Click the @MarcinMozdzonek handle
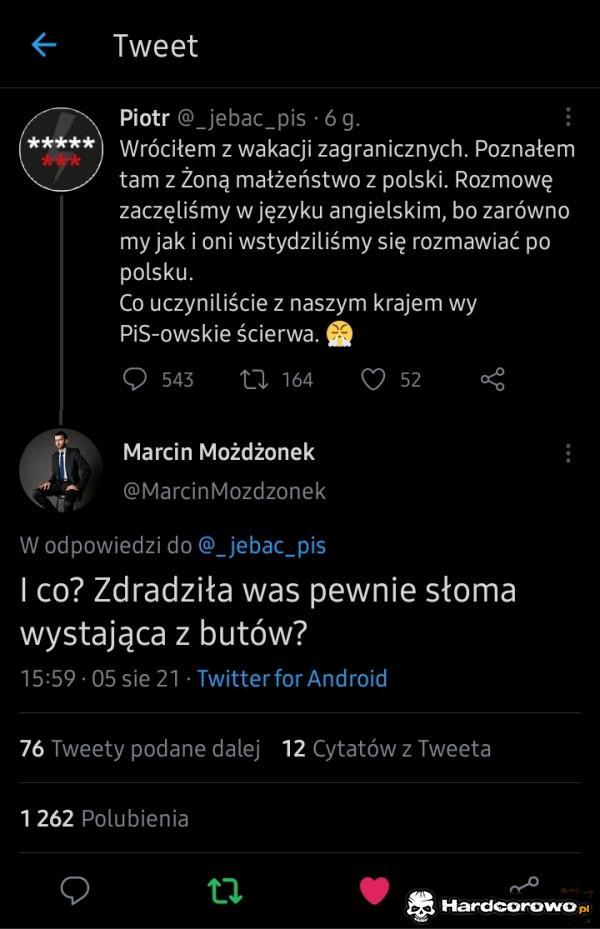This screenshot has width=600, height=929. [224, 491]
